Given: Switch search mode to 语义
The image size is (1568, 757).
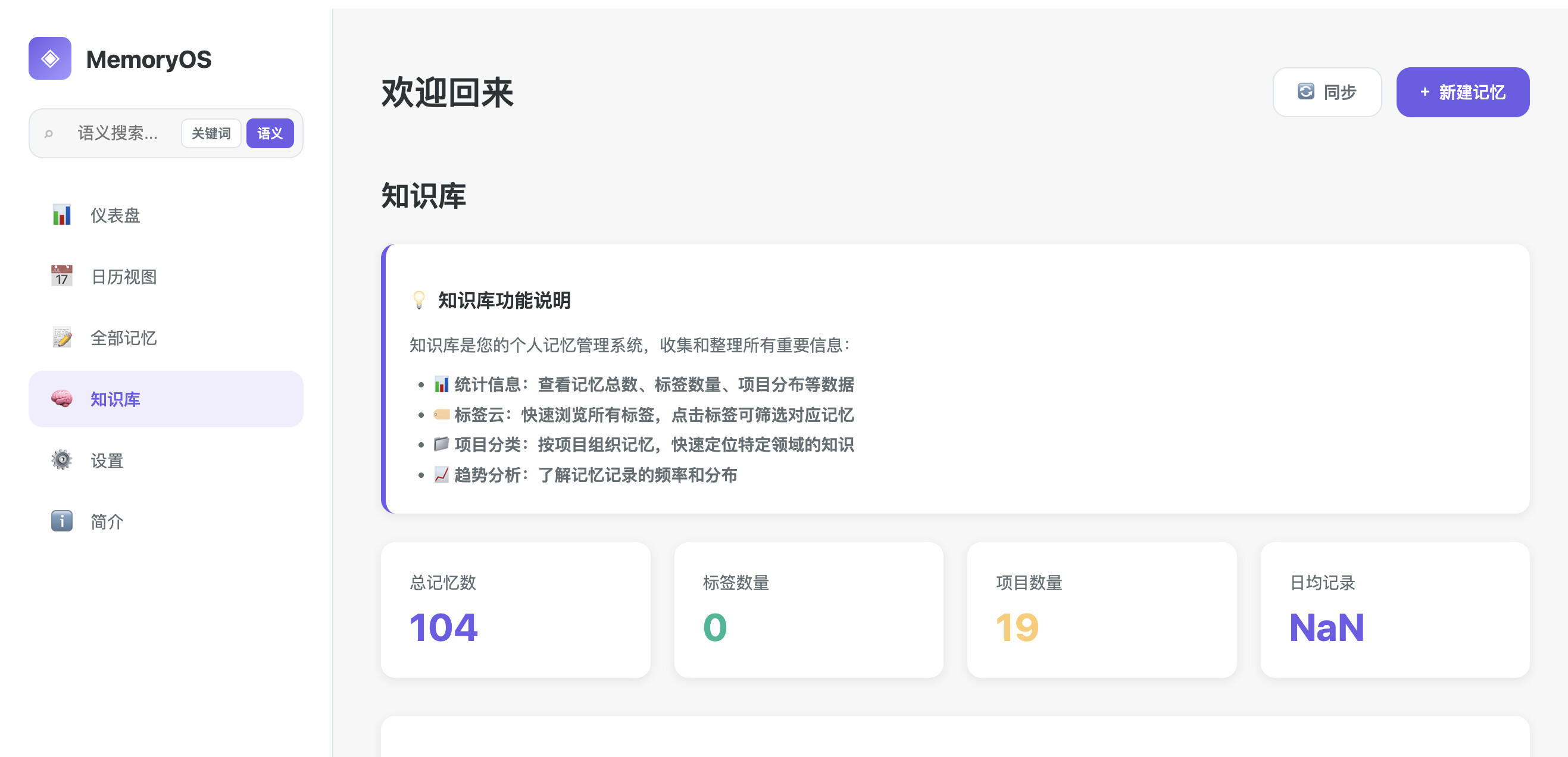Looking at the screenshot, I should click(270, 133).
